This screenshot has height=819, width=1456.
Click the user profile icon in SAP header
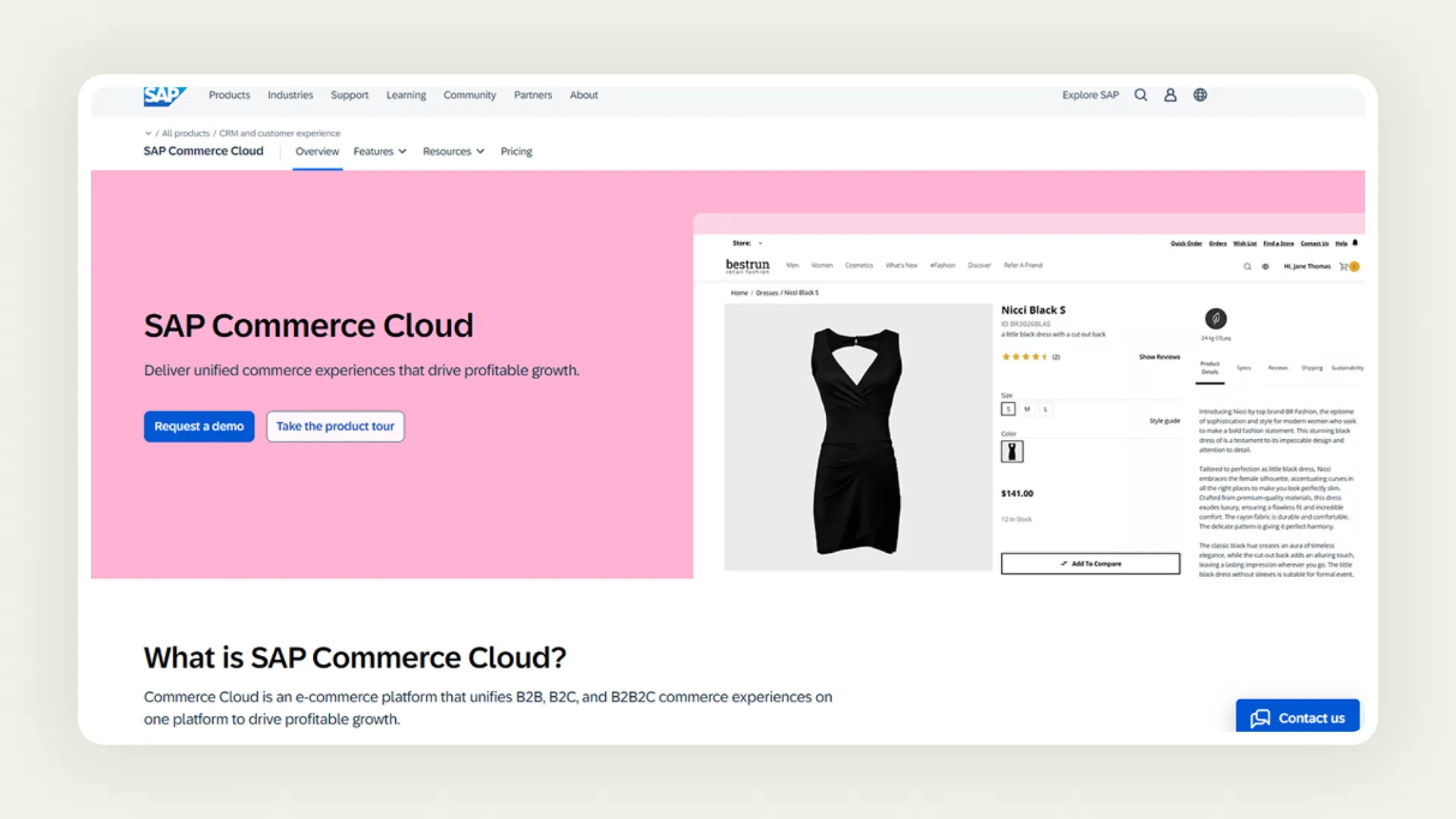coord(1170,94)
